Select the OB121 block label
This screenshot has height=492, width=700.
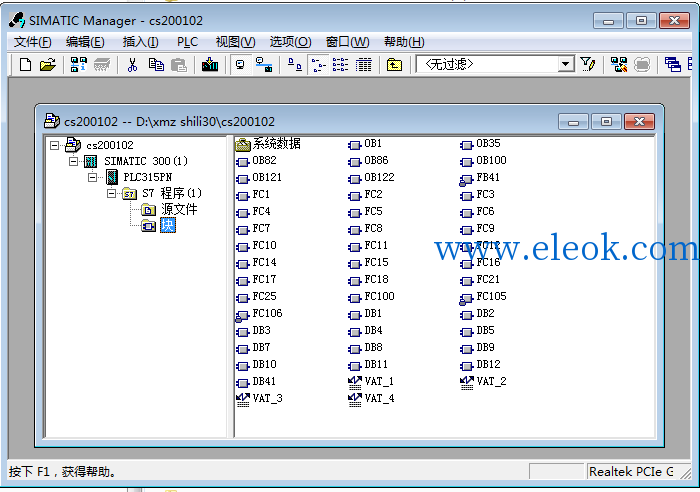(267, 178)
